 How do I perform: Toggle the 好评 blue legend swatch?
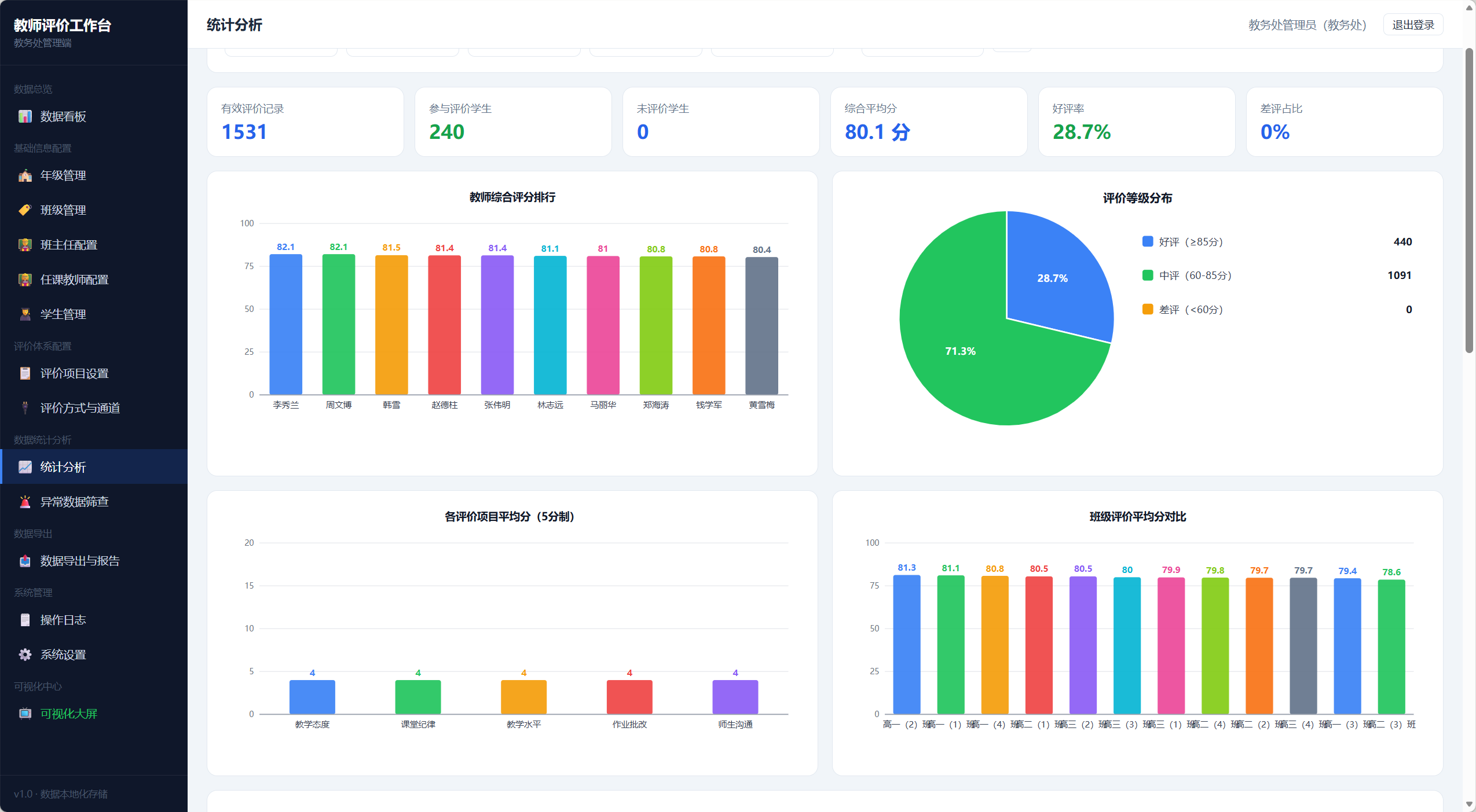1147,241
